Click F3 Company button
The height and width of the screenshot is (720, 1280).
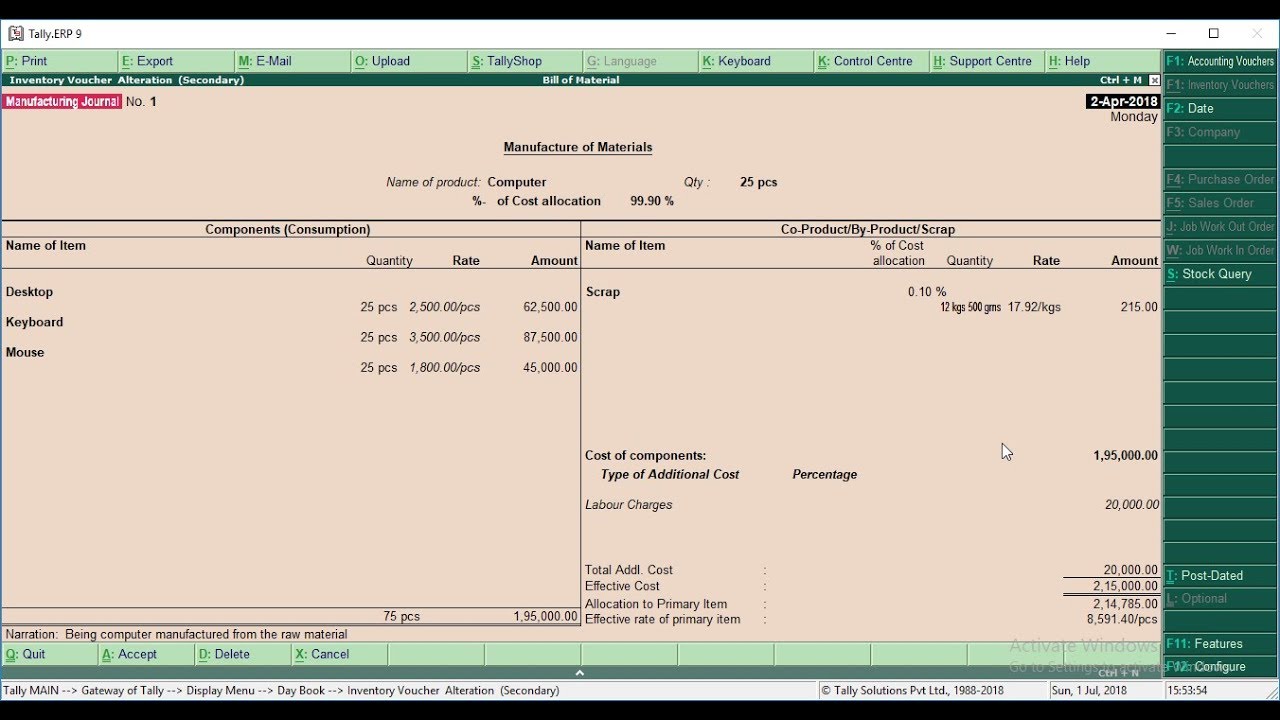(1220, 132)
